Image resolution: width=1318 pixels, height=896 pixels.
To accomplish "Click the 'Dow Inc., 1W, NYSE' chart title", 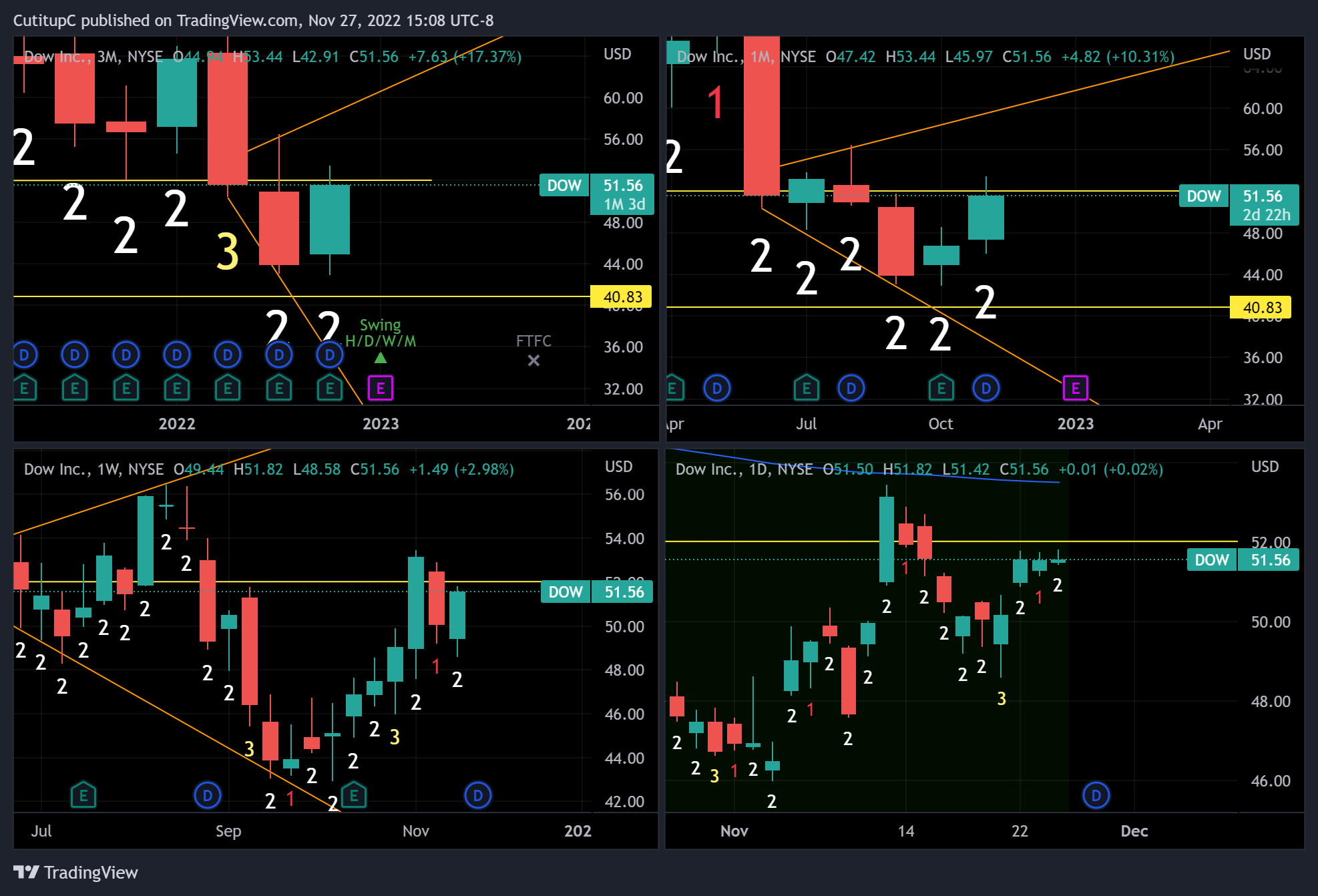I will click(94, 469).
